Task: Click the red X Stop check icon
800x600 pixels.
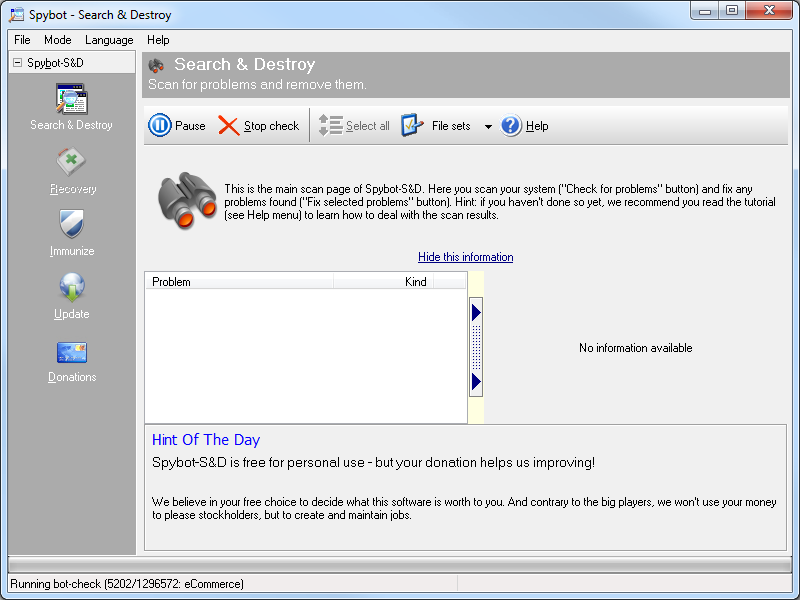Action: (229, 126)
